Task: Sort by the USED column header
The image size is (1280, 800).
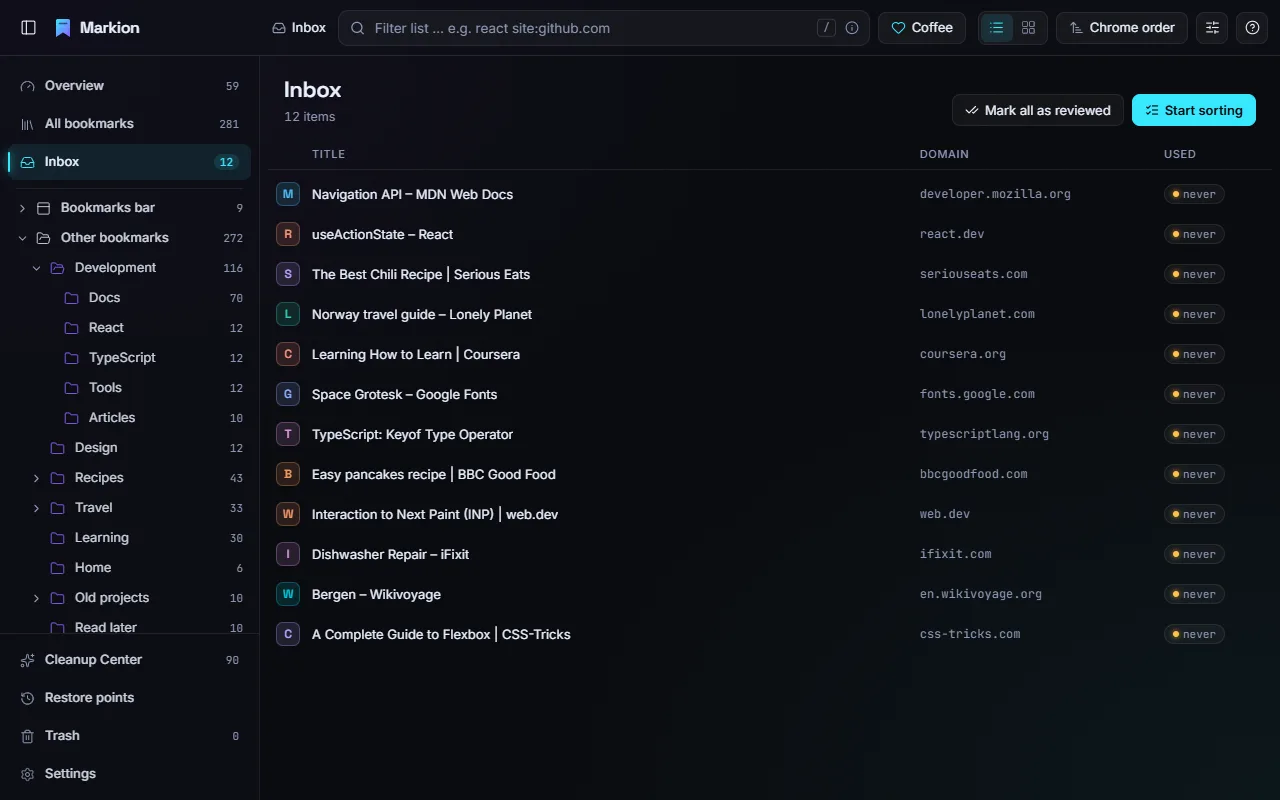Action: pos(1180,154)
